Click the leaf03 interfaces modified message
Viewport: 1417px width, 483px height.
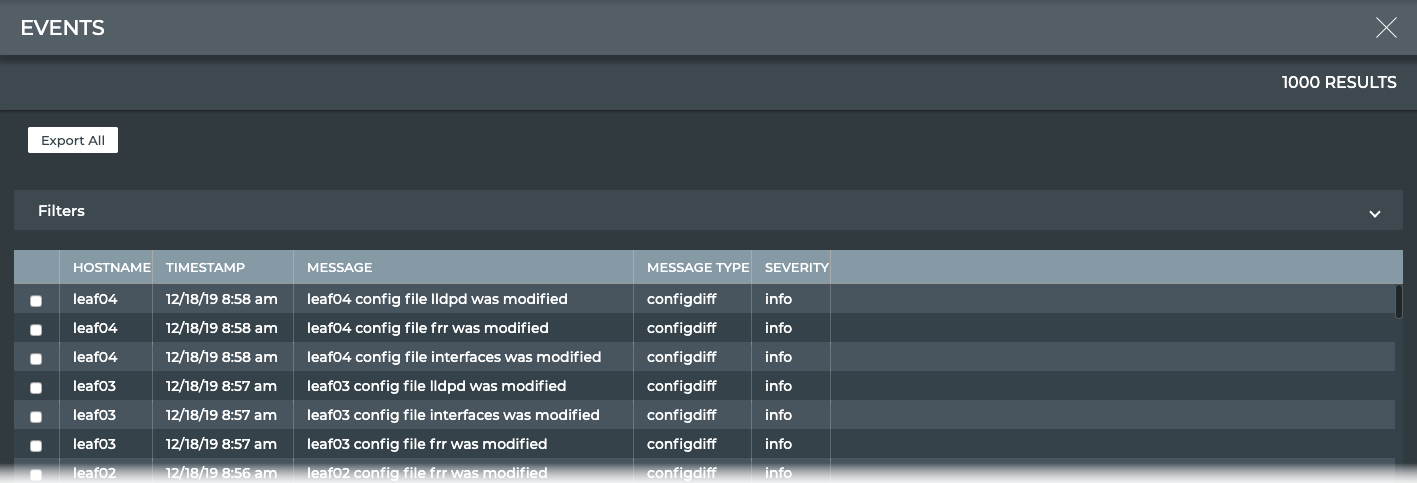click(x=453, y=415)
